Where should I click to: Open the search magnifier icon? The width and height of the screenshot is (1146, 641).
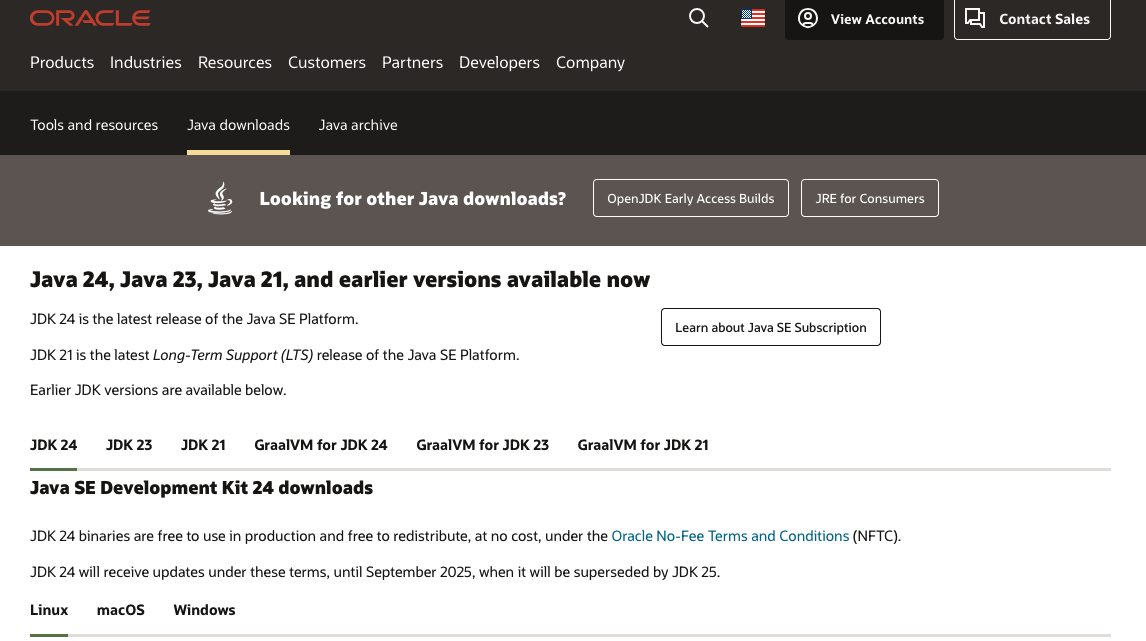pyautogui.click(x=699, y=18)
